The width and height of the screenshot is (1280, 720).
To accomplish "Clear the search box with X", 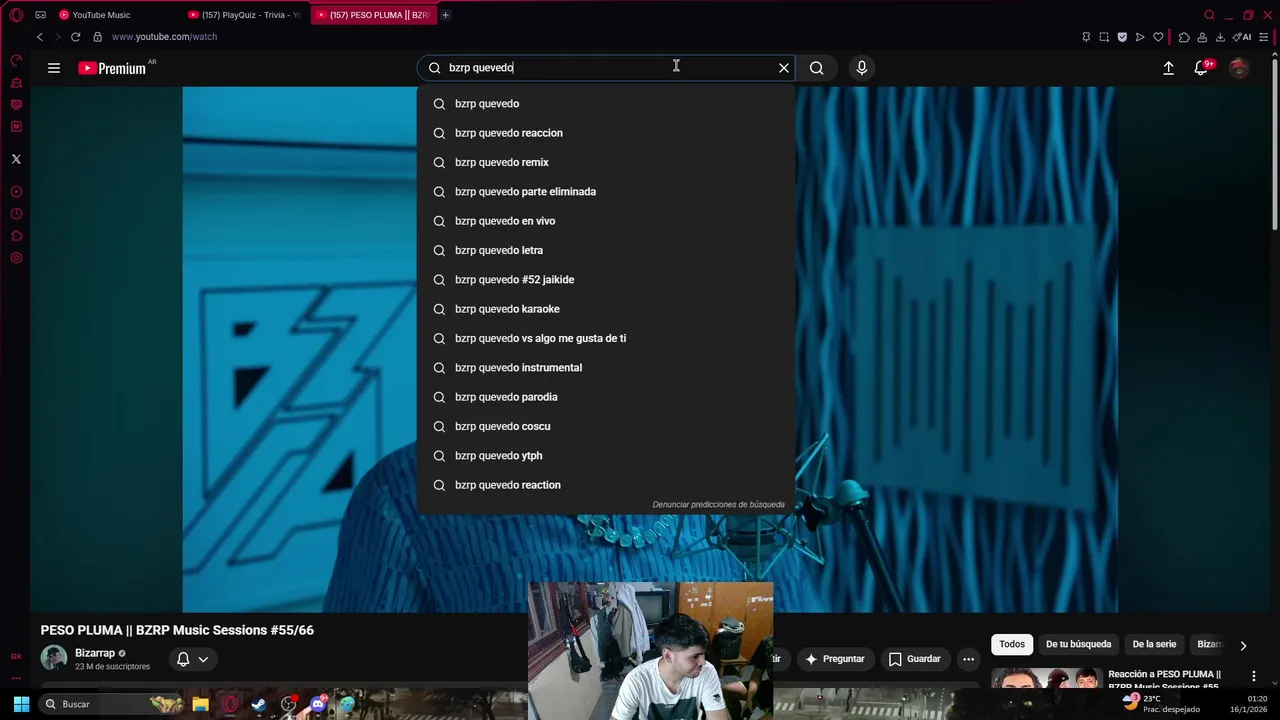I will (784, 68).
